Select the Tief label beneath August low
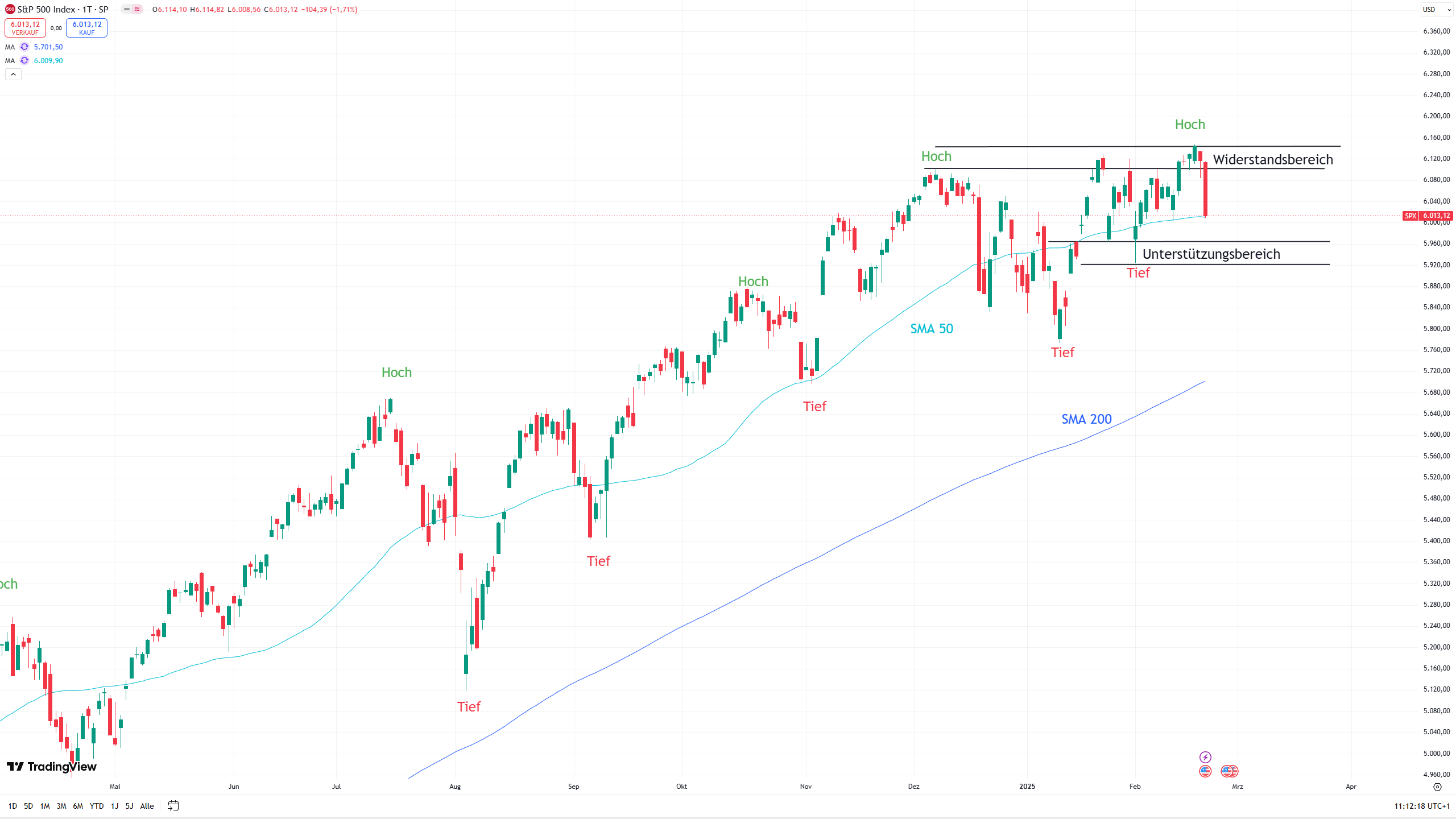This screenshot has height=819, width=1456. pyautogui.click(x=469, y=707)
